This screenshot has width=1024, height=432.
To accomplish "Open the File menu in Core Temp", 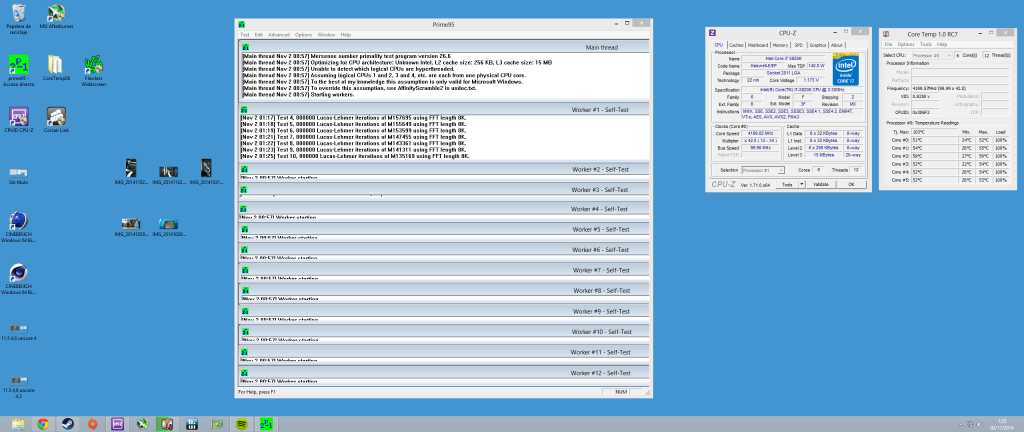I will click(888, 44).
